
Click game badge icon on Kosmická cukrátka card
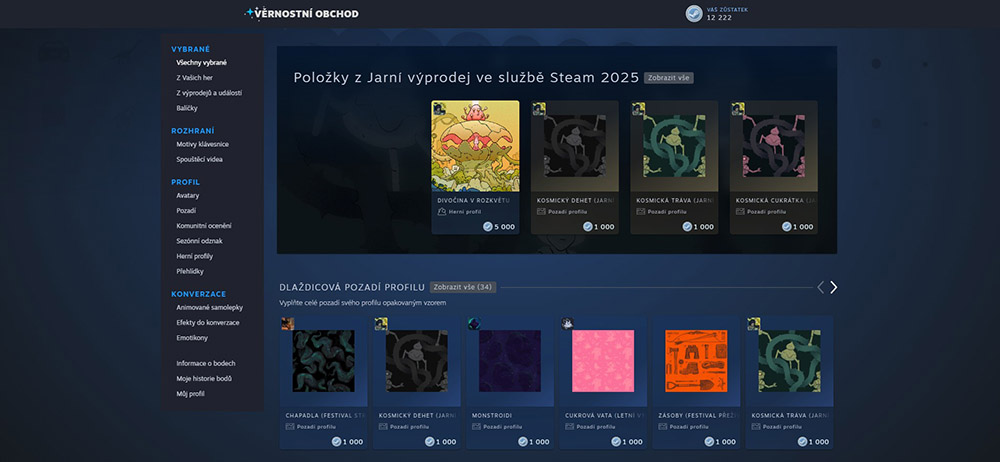pos(737,108)
